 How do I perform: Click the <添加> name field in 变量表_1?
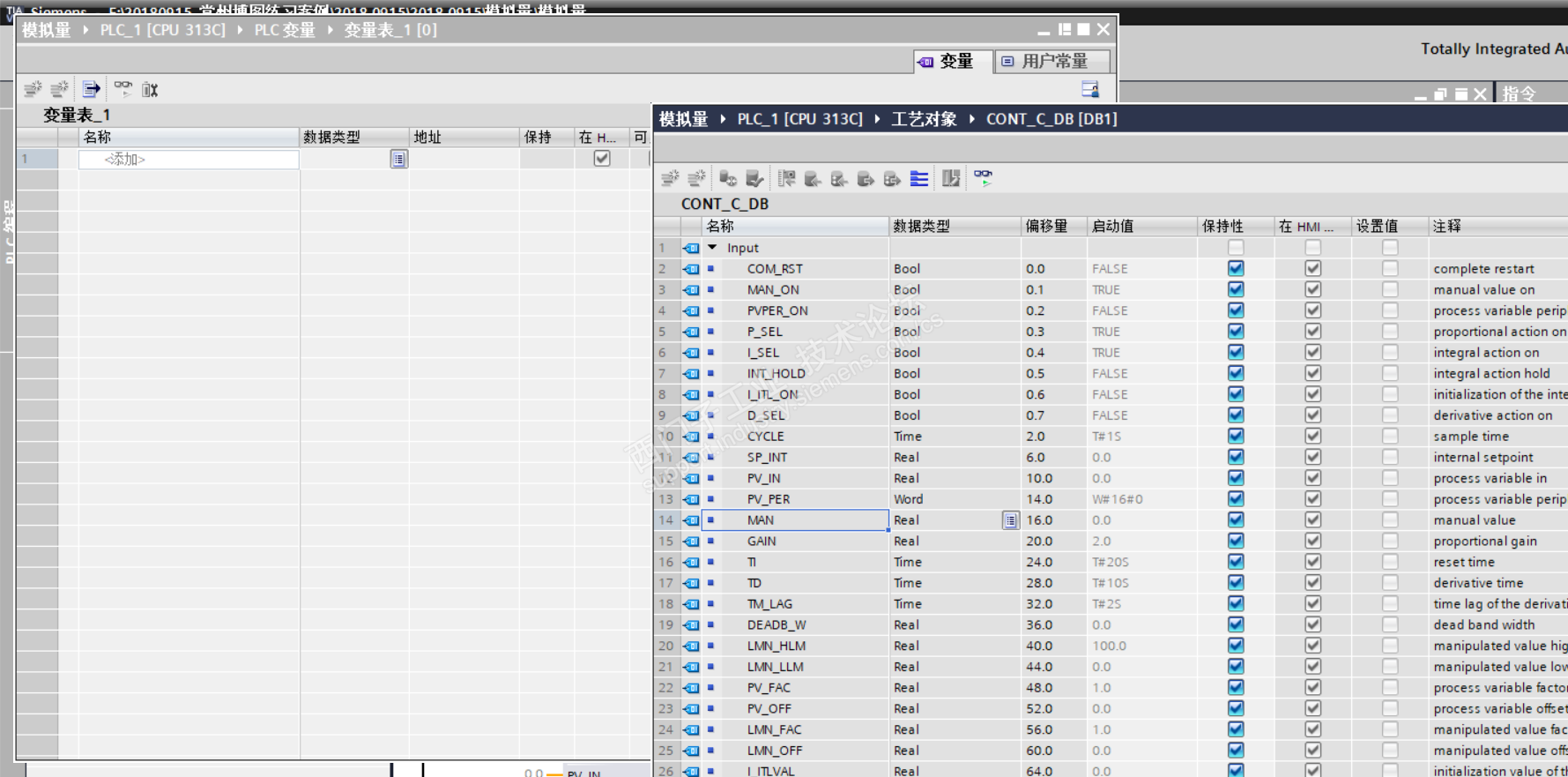click(189, 160)
